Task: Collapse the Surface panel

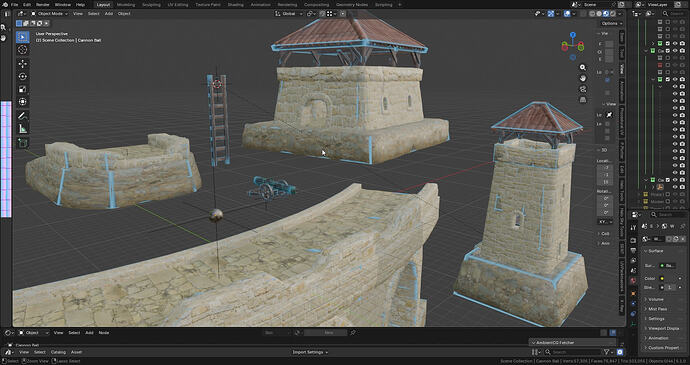Action: coord(656,251)
